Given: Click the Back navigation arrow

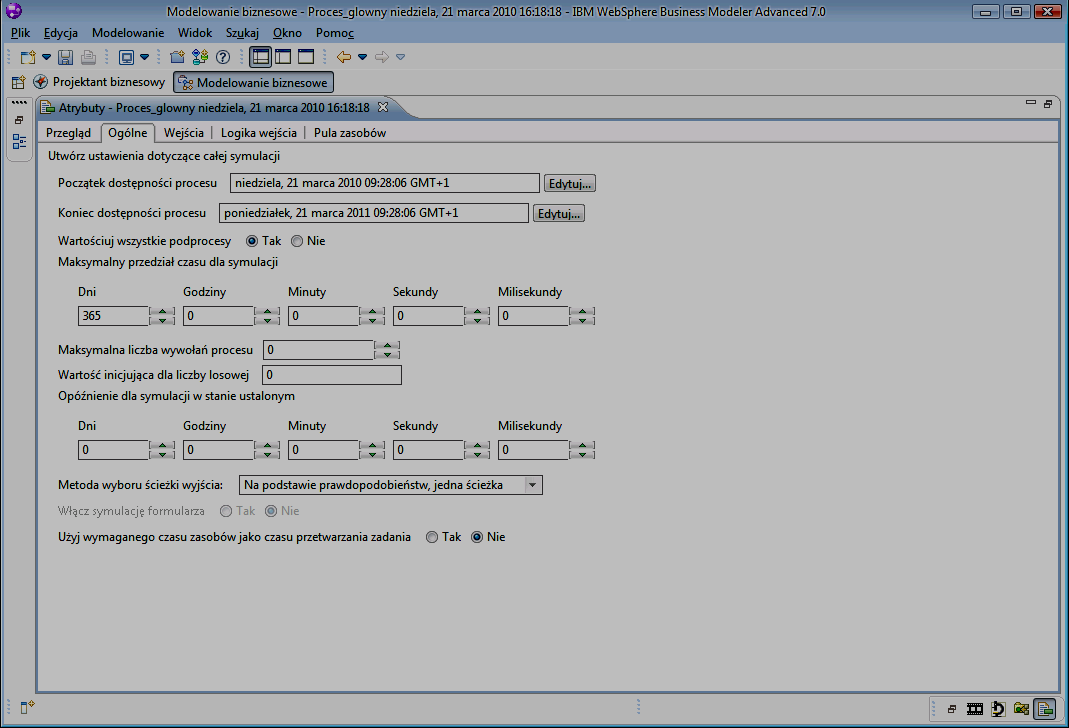Looking at the screenshot, I should (344, 57).
